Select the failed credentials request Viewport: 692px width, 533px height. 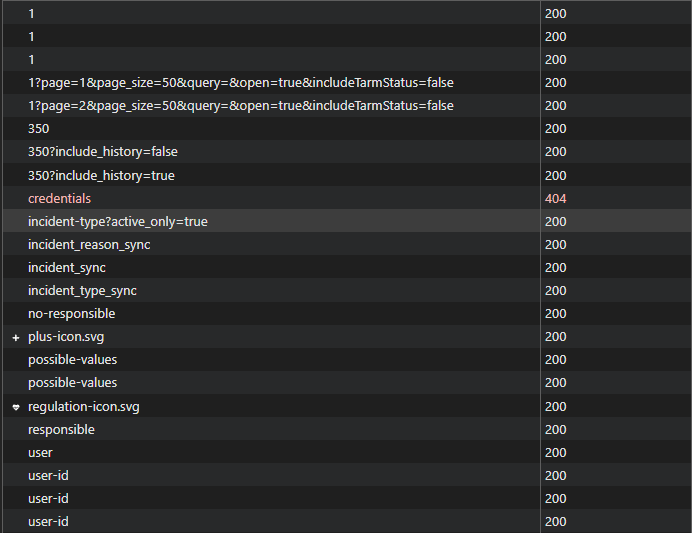(59, 199)
